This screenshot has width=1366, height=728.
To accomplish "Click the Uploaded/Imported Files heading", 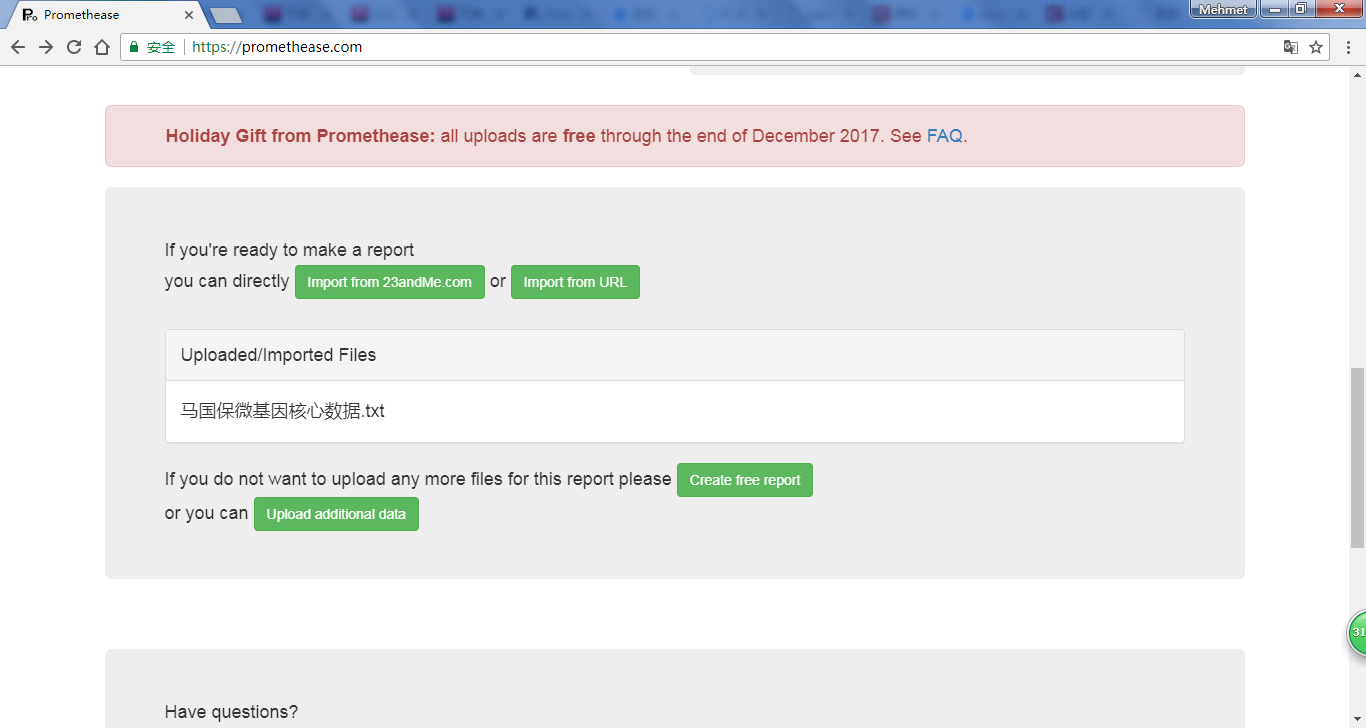I will (278, 355).
